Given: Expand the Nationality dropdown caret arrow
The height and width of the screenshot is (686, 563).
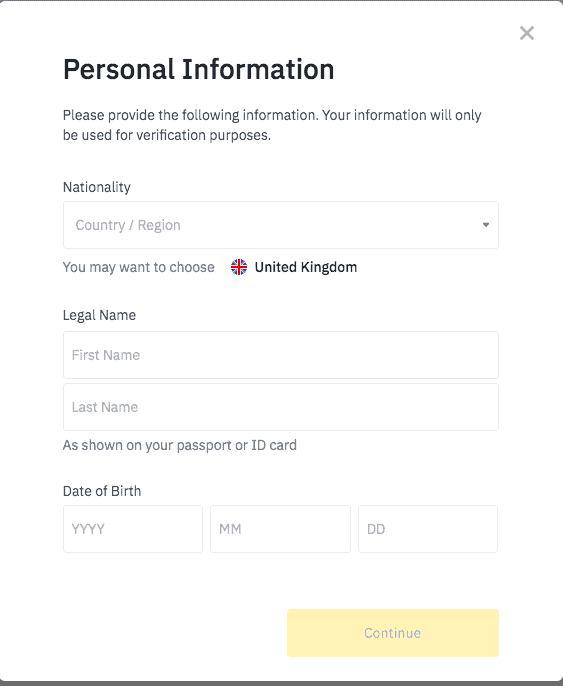Looking at the screenshot, I should click(486, 225).
